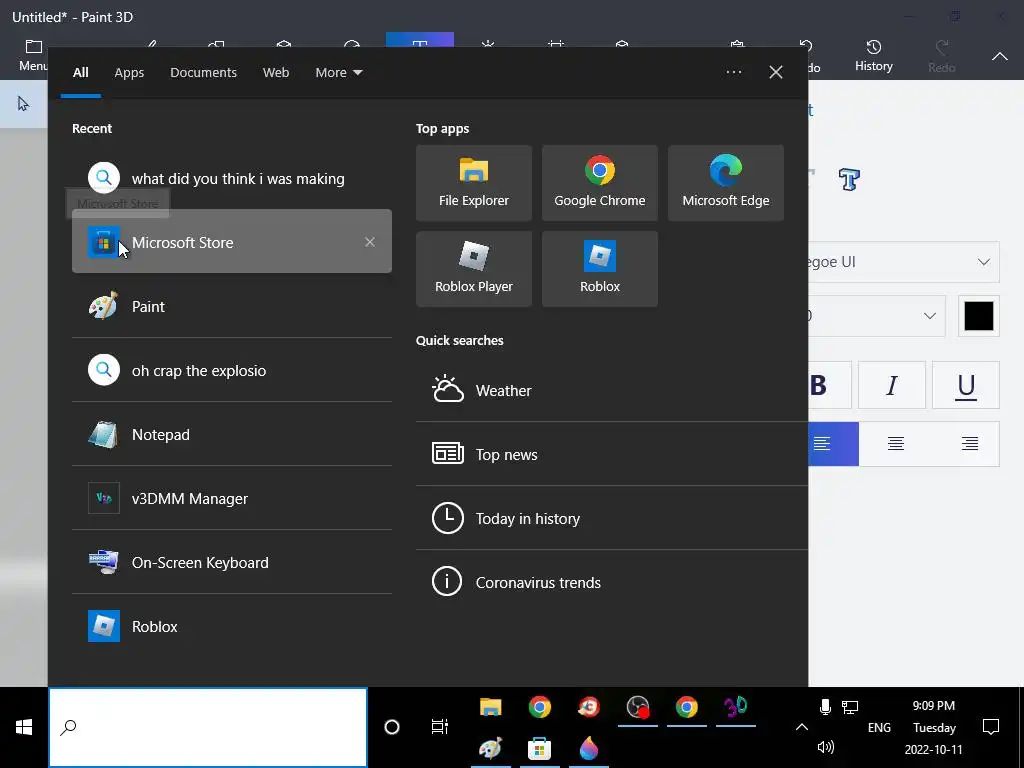Open v3DMM Manager from the Recent list
Screen dimensions: 1024x768
click(231, 498)
